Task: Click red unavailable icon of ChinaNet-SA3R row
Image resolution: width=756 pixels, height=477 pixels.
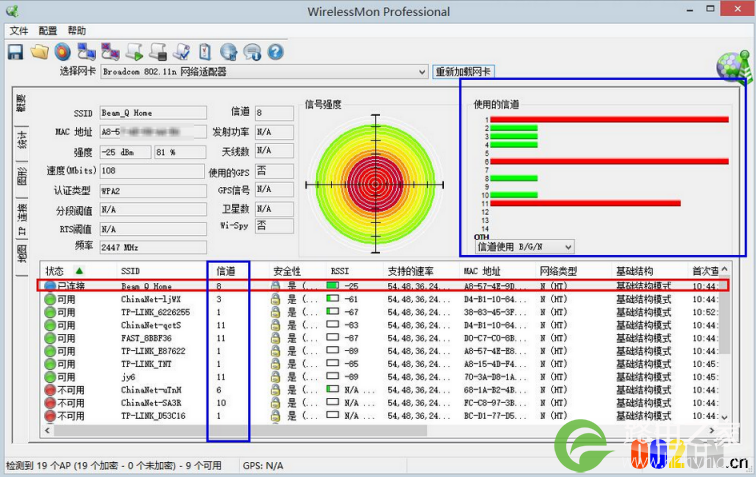Action: 50,403
